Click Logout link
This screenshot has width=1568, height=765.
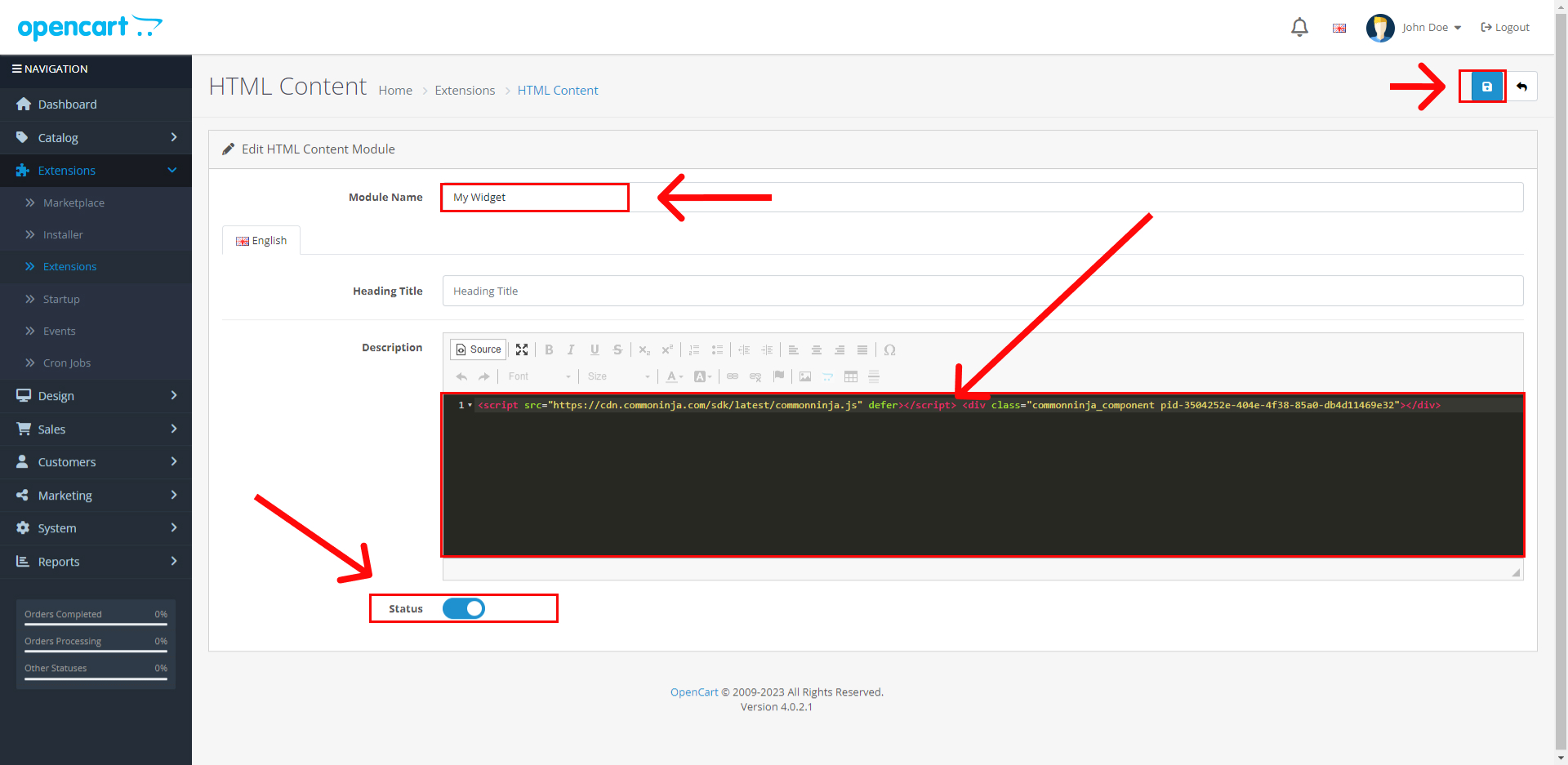pyautogui.click(x=1504, y=28)
